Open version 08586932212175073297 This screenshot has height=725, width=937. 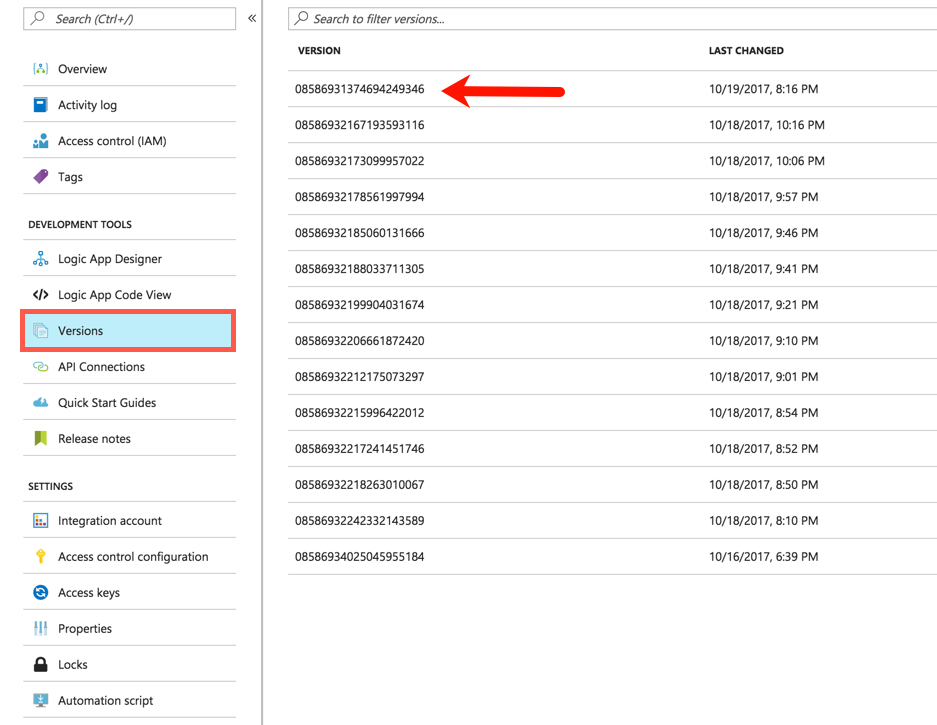point(359,377)
